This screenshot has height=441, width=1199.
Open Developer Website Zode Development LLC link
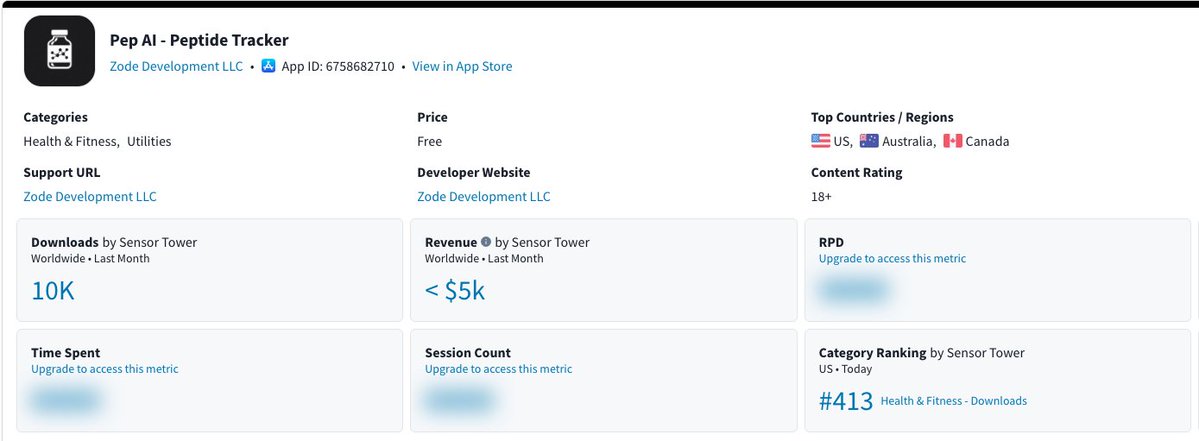tap(483, 196)
